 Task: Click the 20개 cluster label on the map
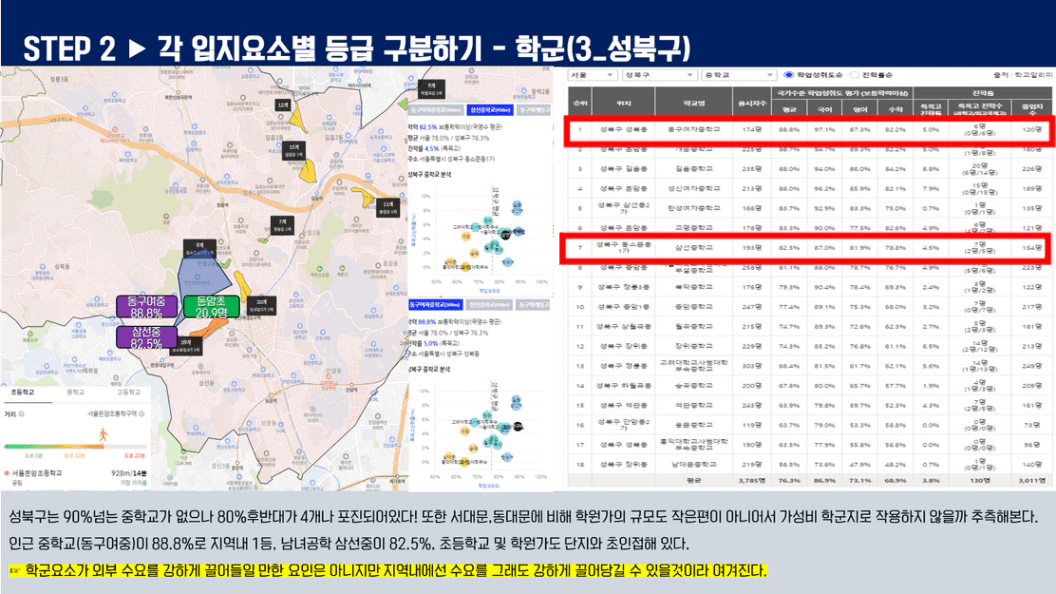[x=261, y=305]
